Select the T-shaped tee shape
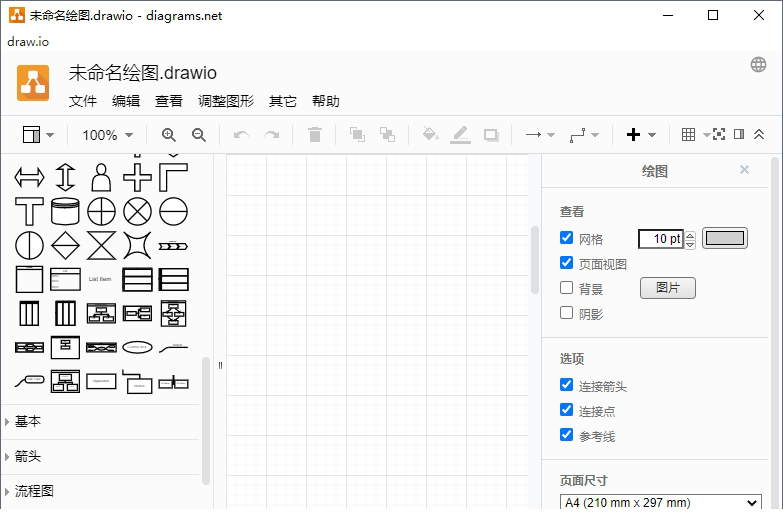This screenshot has width=783, height=529. 29,211
